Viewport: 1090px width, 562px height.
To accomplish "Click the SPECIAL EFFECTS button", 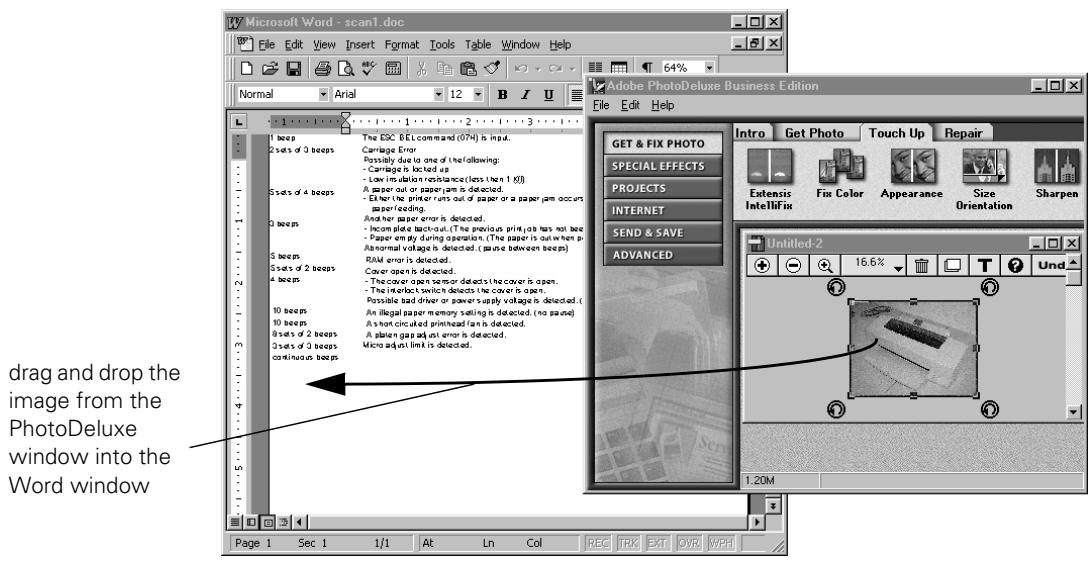I will [x=662, y=166].
